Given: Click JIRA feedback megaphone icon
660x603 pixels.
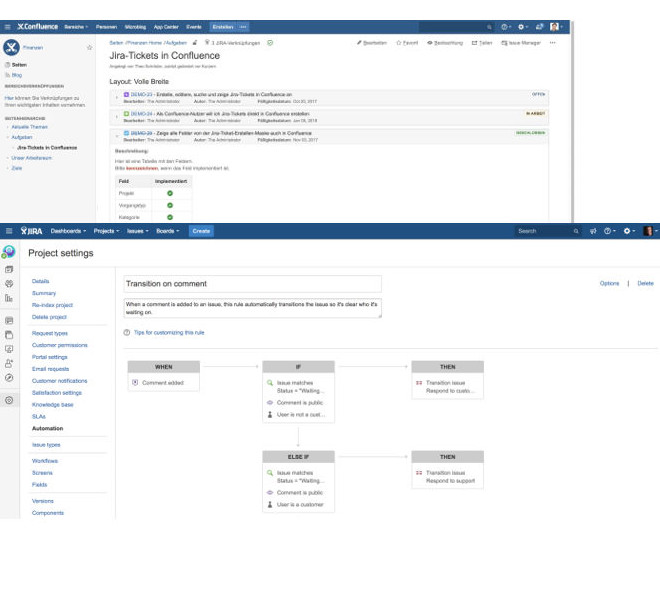Looking at the screenshot, I should pyautogui.click(x=593, y=231).
